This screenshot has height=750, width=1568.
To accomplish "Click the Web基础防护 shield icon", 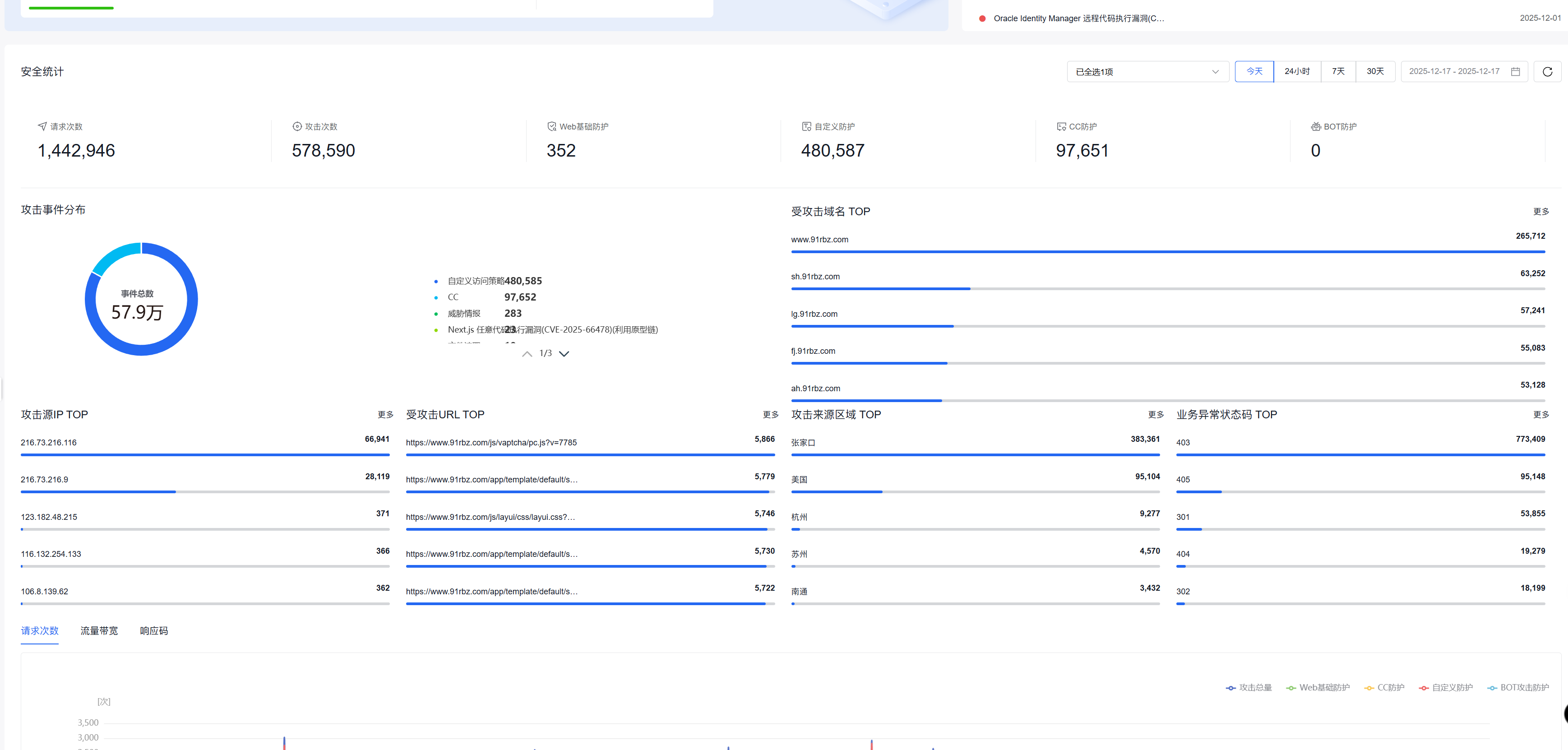I will 551,127.
